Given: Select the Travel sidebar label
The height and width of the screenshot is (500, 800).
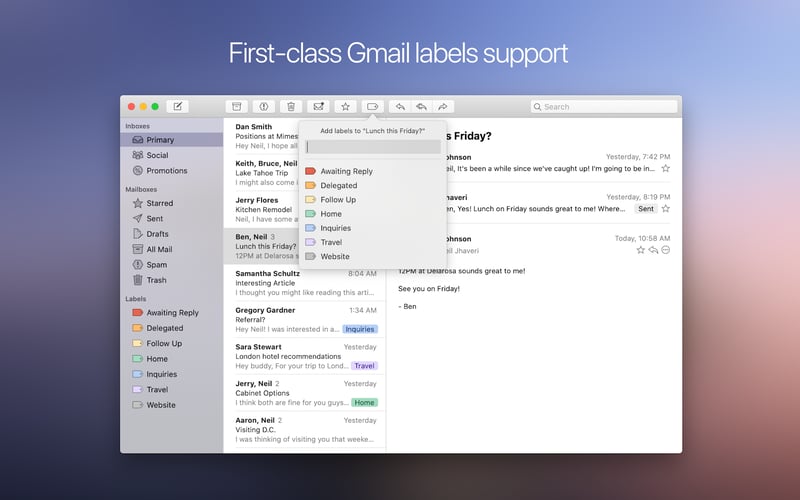Looking at the screenshot, I should pyautogui.click(x=172, y=389).
